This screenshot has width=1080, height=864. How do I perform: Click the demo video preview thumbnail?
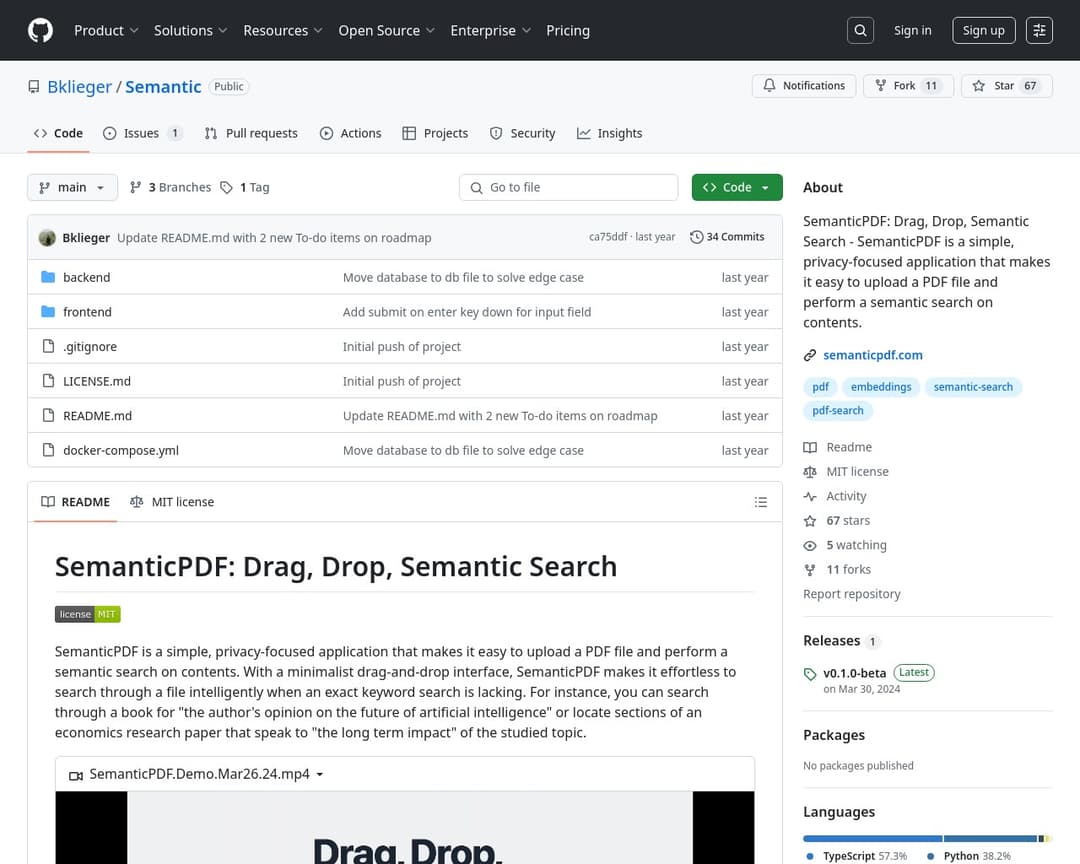pyautogui.click(x=405, y=827)
